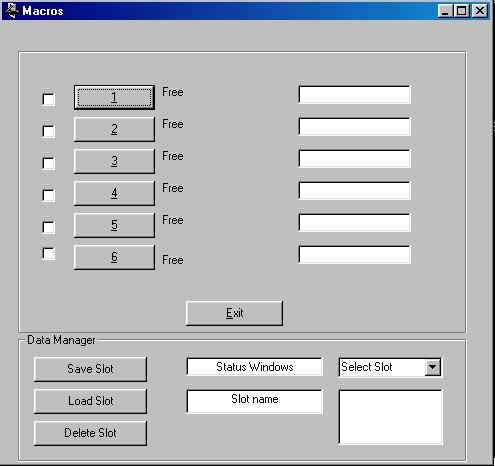Image resolution: width=495 pixels, height=466 pixels.
Task: Choose the Load Slot button
Action: point(90,401)
